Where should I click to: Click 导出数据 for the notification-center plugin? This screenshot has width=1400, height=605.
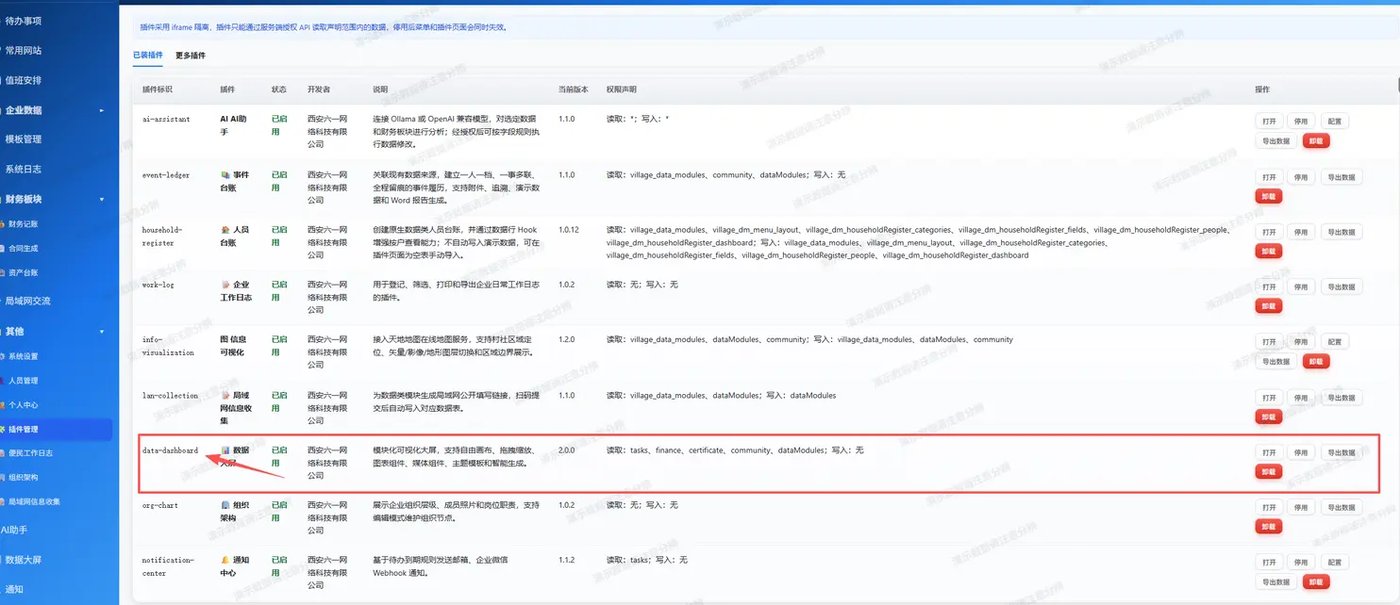tap(1276, 582)
